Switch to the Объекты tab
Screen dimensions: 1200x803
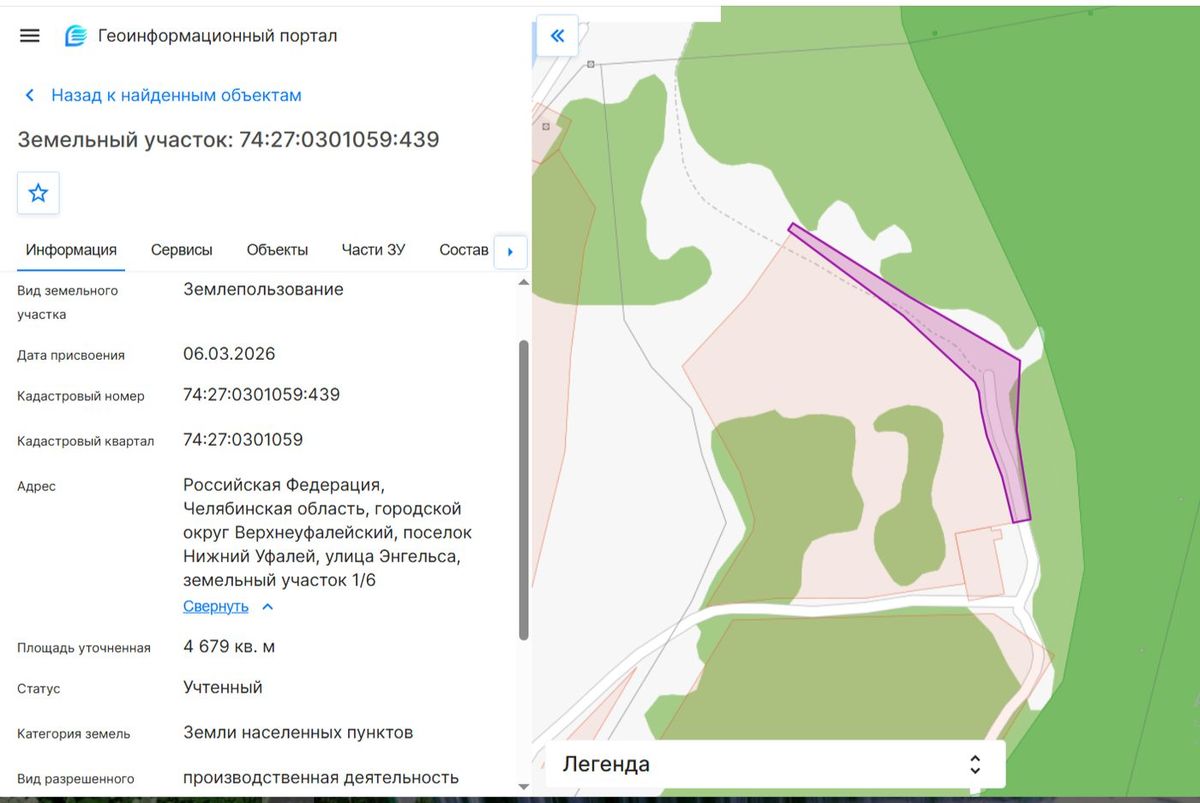(277, 250)
